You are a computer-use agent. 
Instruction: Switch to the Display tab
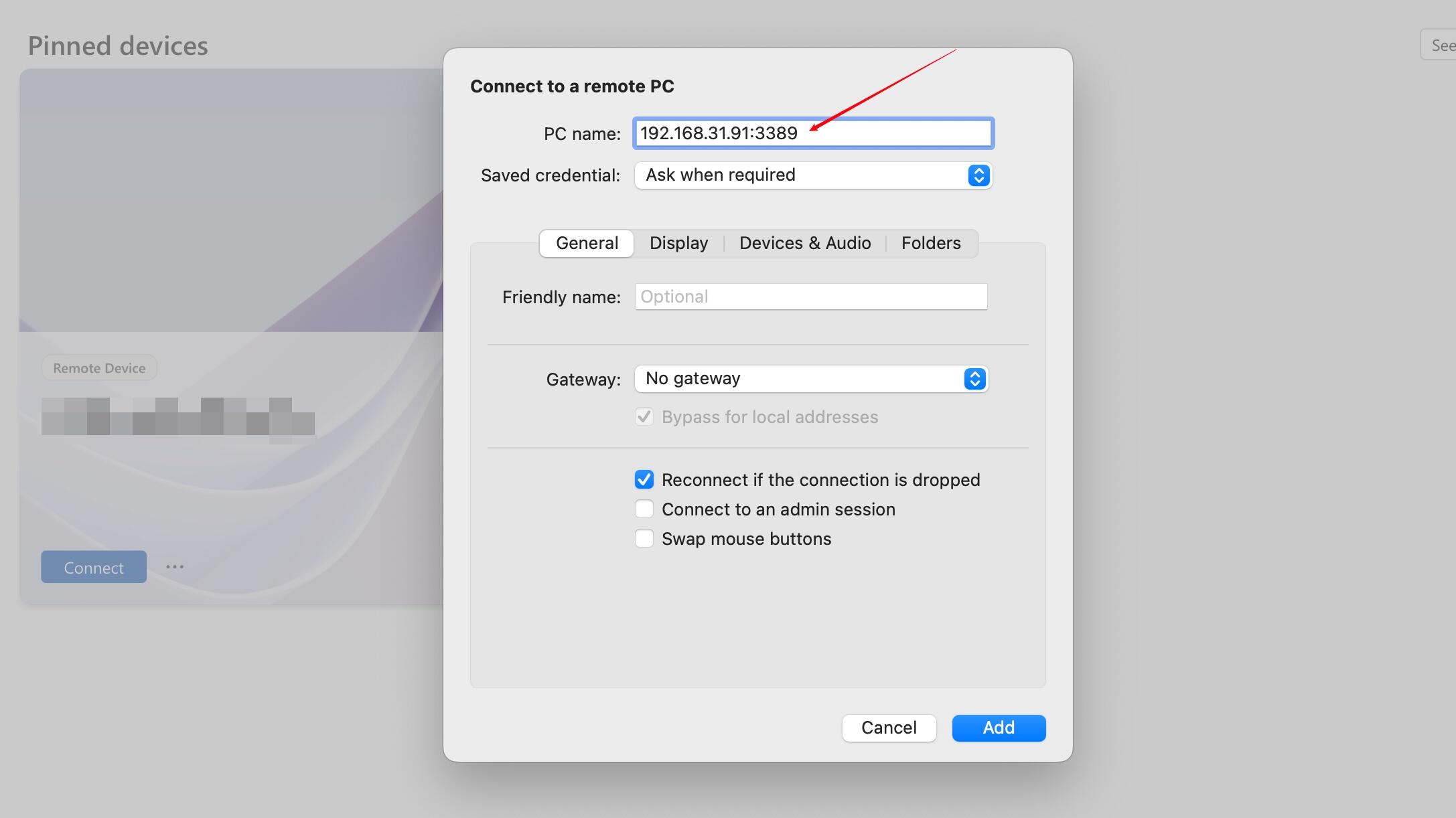point(678,243)
